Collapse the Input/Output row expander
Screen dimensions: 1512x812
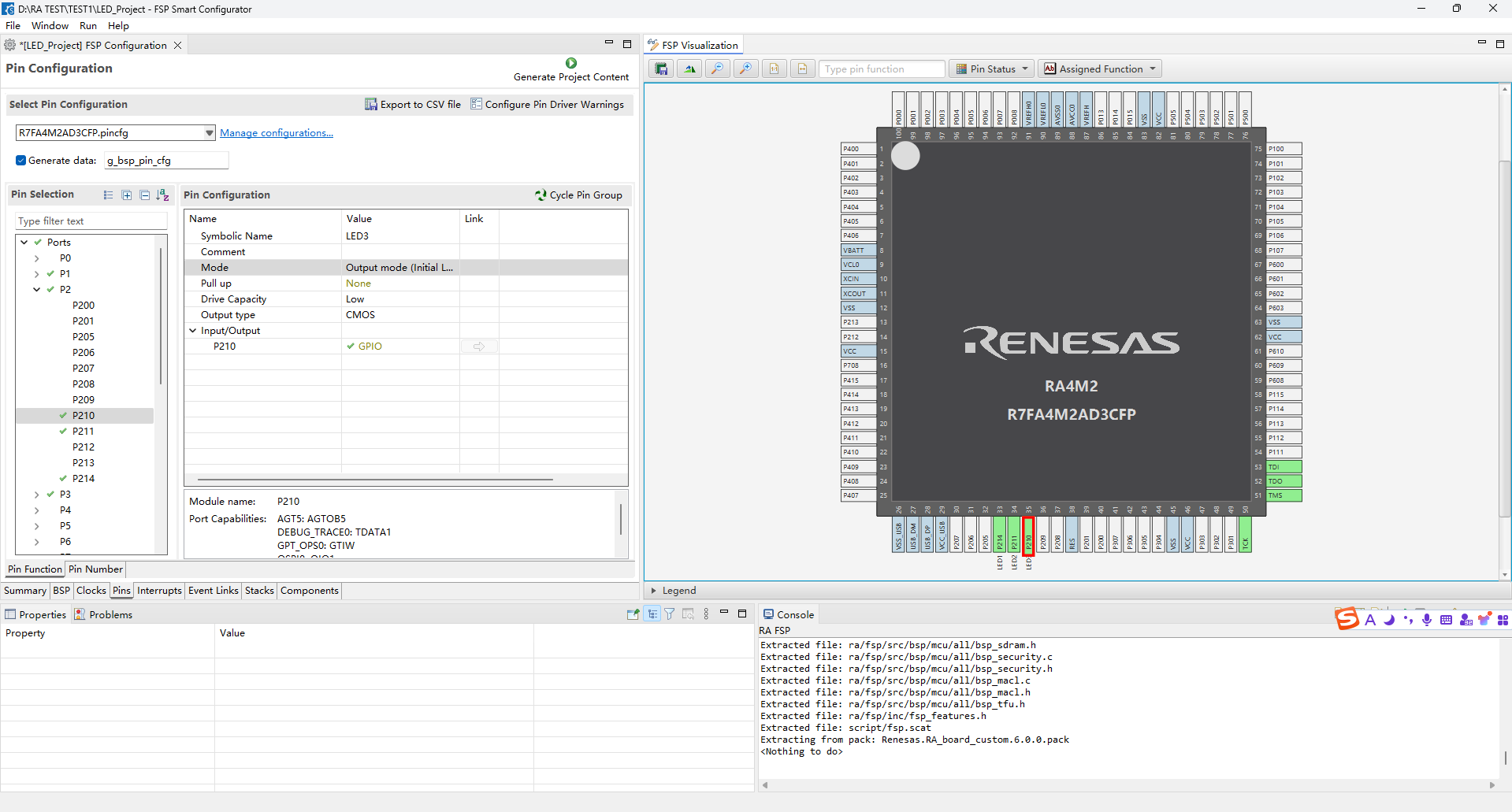tap(193, 331)
